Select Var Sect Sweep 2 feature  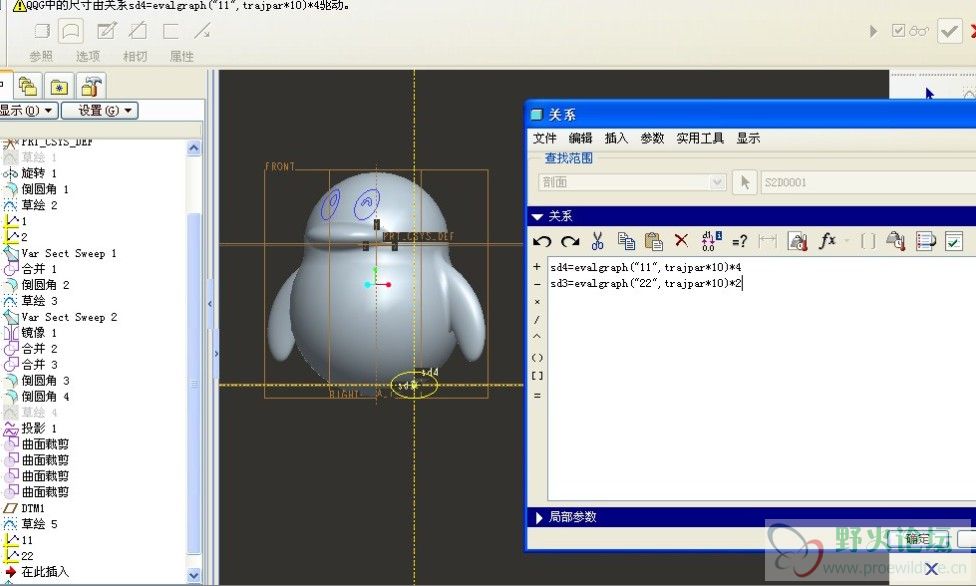click(68, 317)
